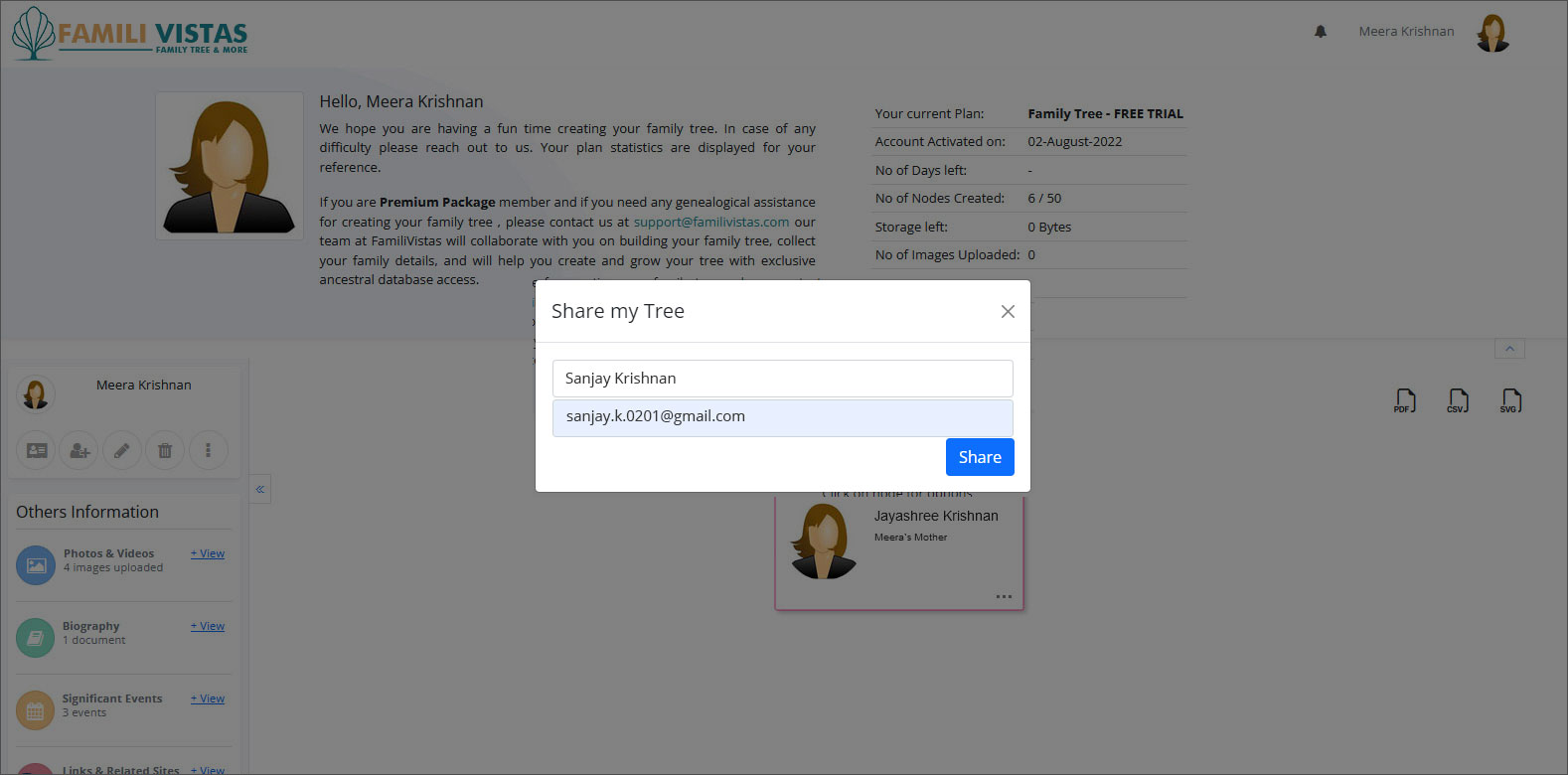Viewport: 1568px width, 775px height.
Task: Open the support@familivistas.com email link
Action: pos(710,222)
